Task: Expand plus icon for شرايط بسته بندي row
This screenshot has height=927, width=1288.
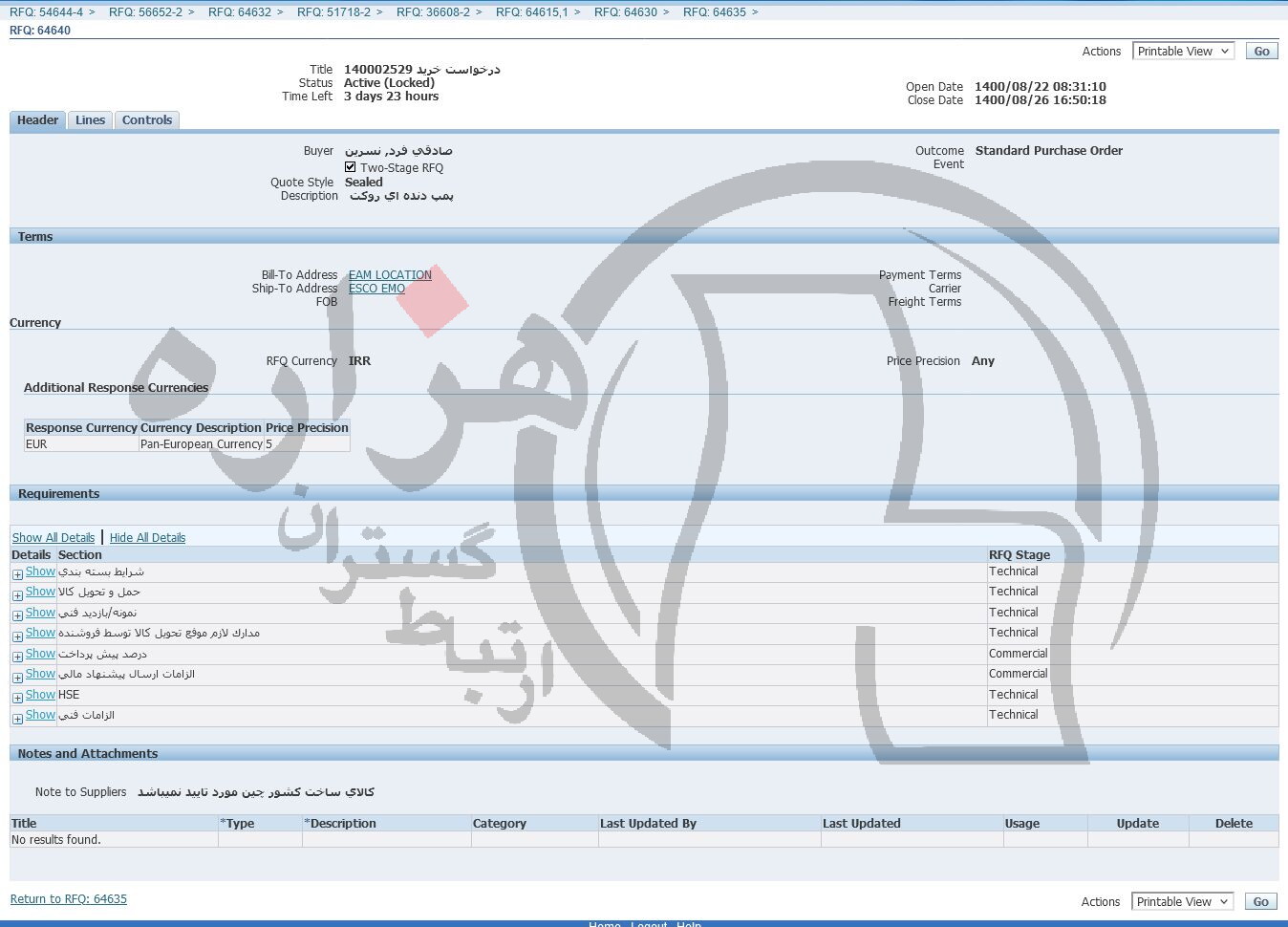Action: click(17, 574)
